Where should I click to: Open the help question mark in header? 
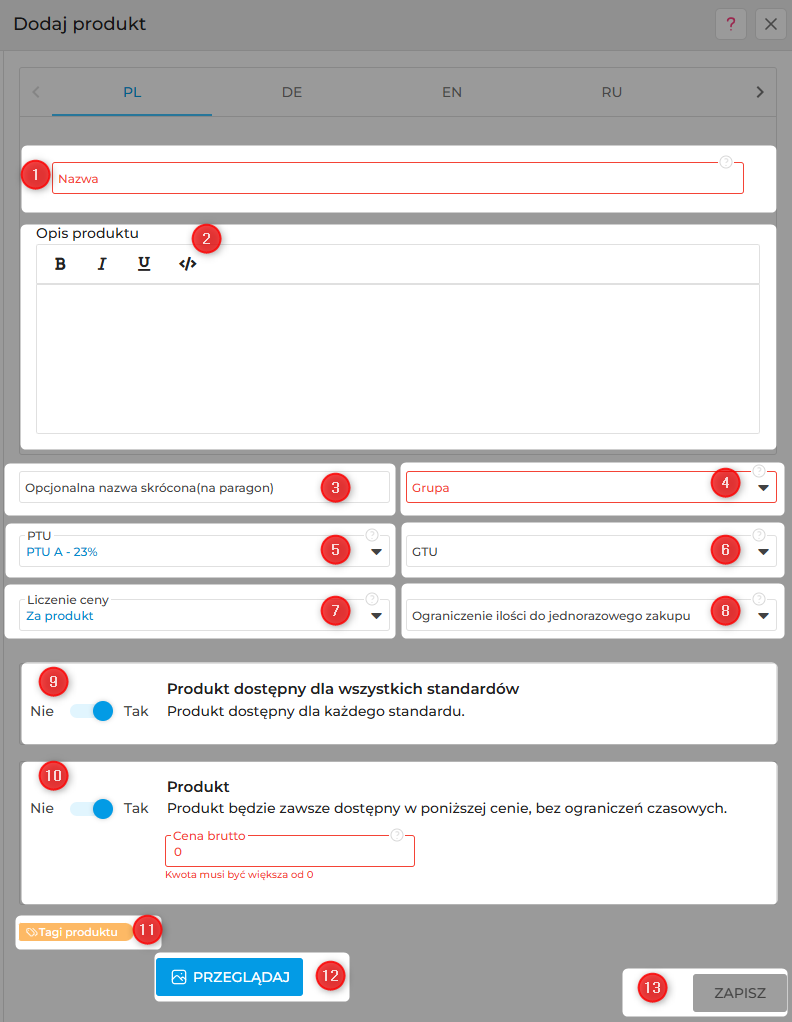731,25
